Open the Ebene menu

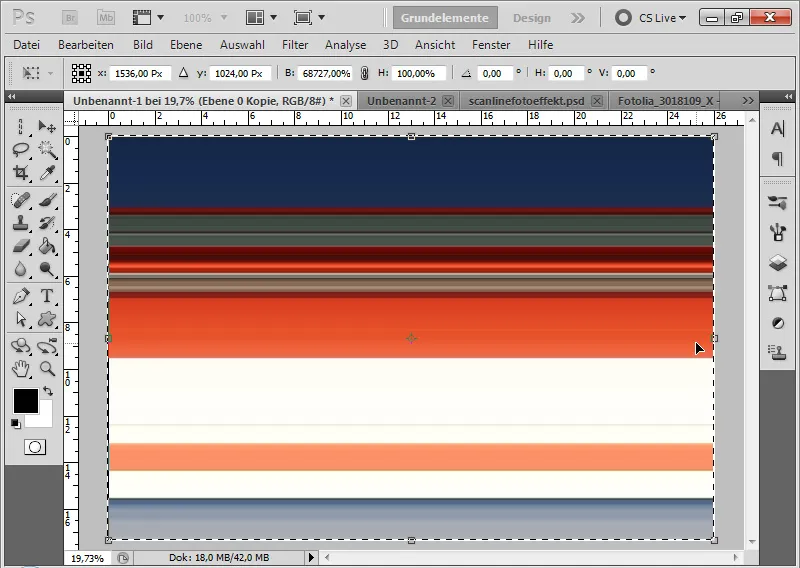tap(186, 45)
